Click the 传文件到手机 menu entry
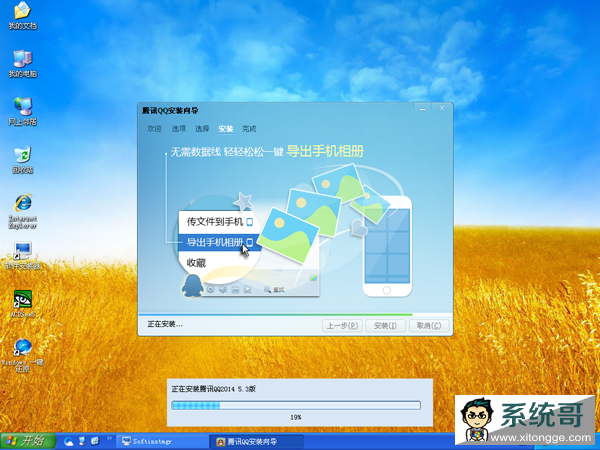Screen dimensions: 600x450 pyautogui.click(x=220, y=222)
